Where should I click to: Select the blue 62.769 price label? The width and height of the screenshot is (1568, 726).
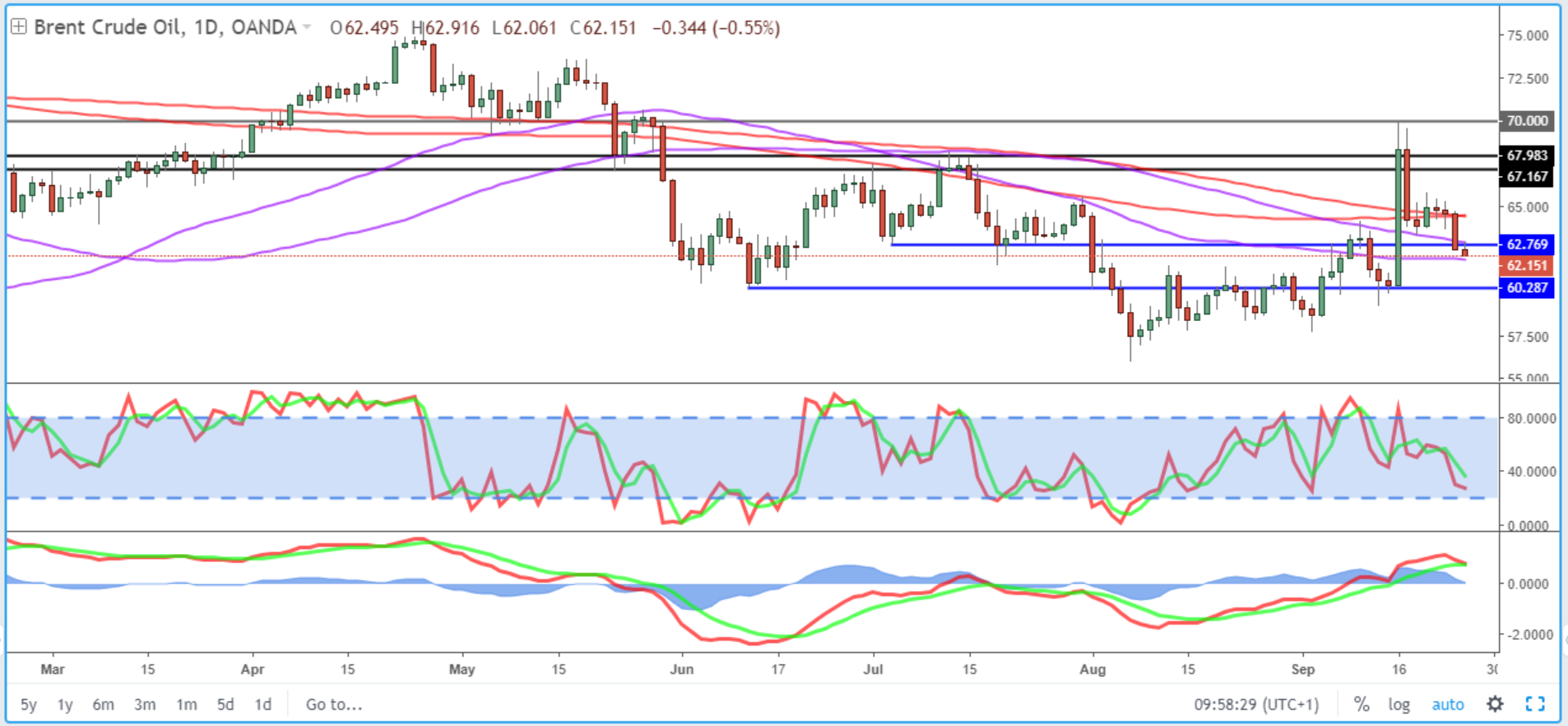(1527, 244)
